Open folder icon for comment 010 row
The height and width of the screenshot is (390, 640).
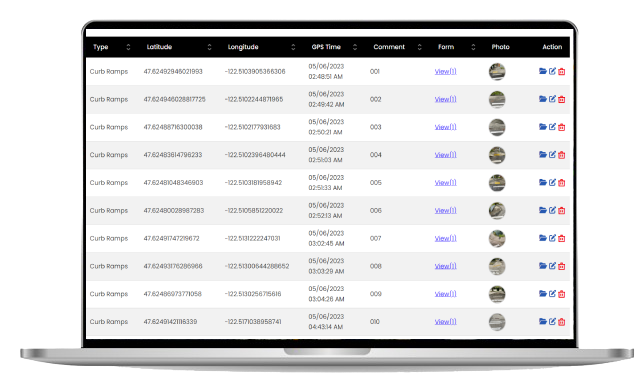(542, 321)
